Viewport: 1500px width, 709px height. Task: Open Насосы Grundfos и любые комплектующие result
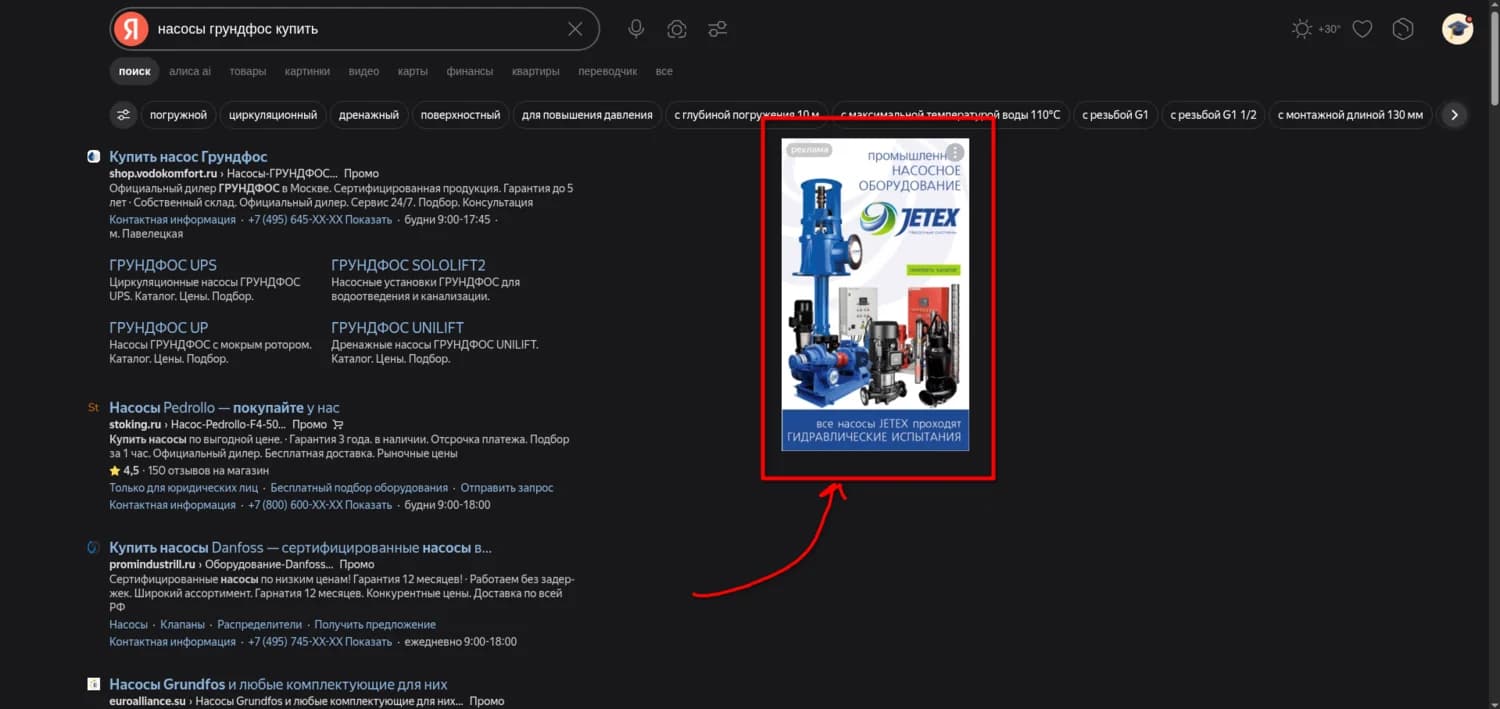click(278, 685)
